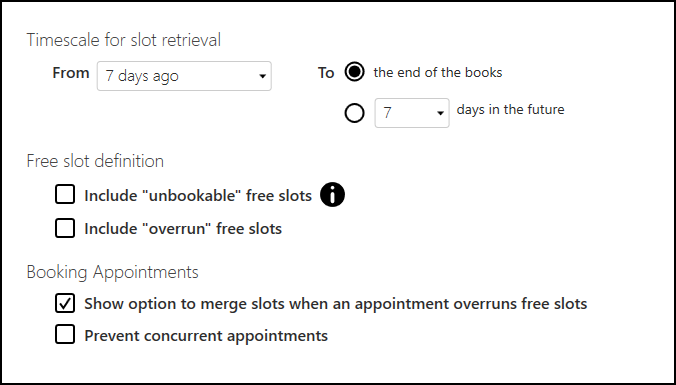Open the "7 days ago" From dropdown

point(184,76)
